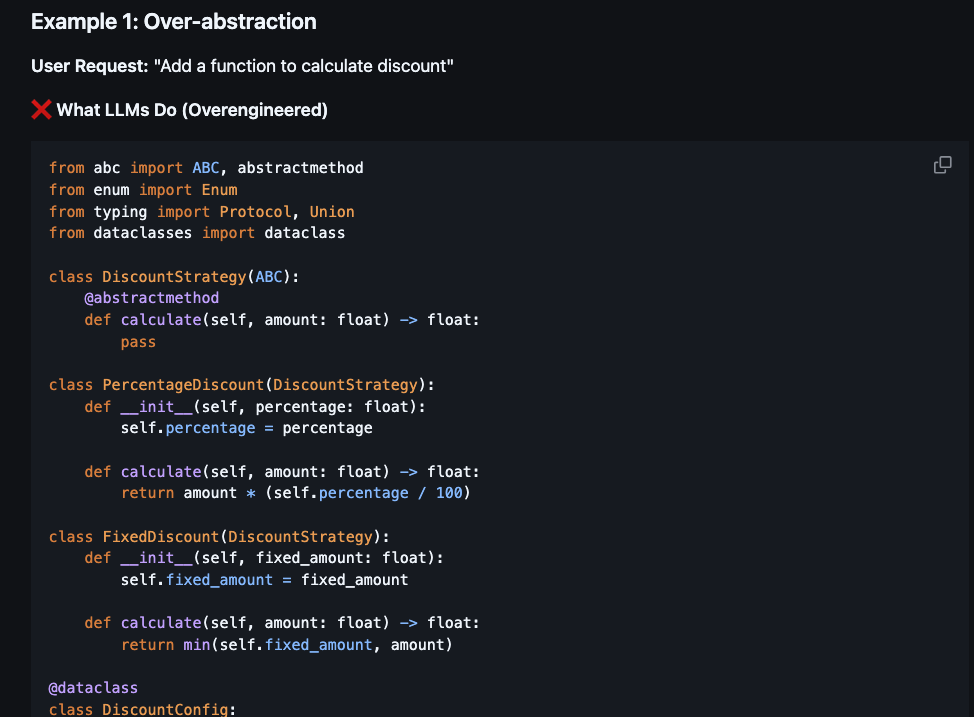
Task: Click the line 'from enum import Enum'
Action: 143,190
